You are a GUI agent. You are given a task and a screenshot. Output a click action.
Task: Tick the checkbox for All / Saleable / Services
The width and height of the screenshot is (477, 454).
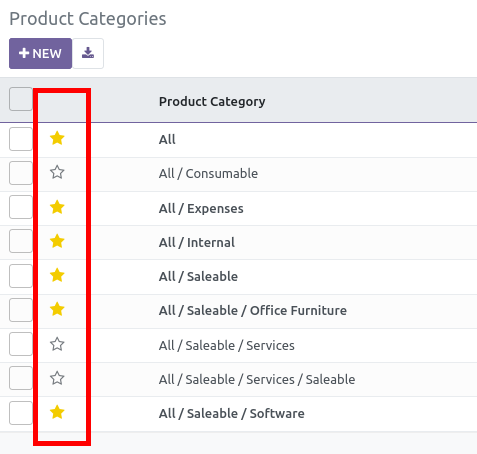click(21, 344)
